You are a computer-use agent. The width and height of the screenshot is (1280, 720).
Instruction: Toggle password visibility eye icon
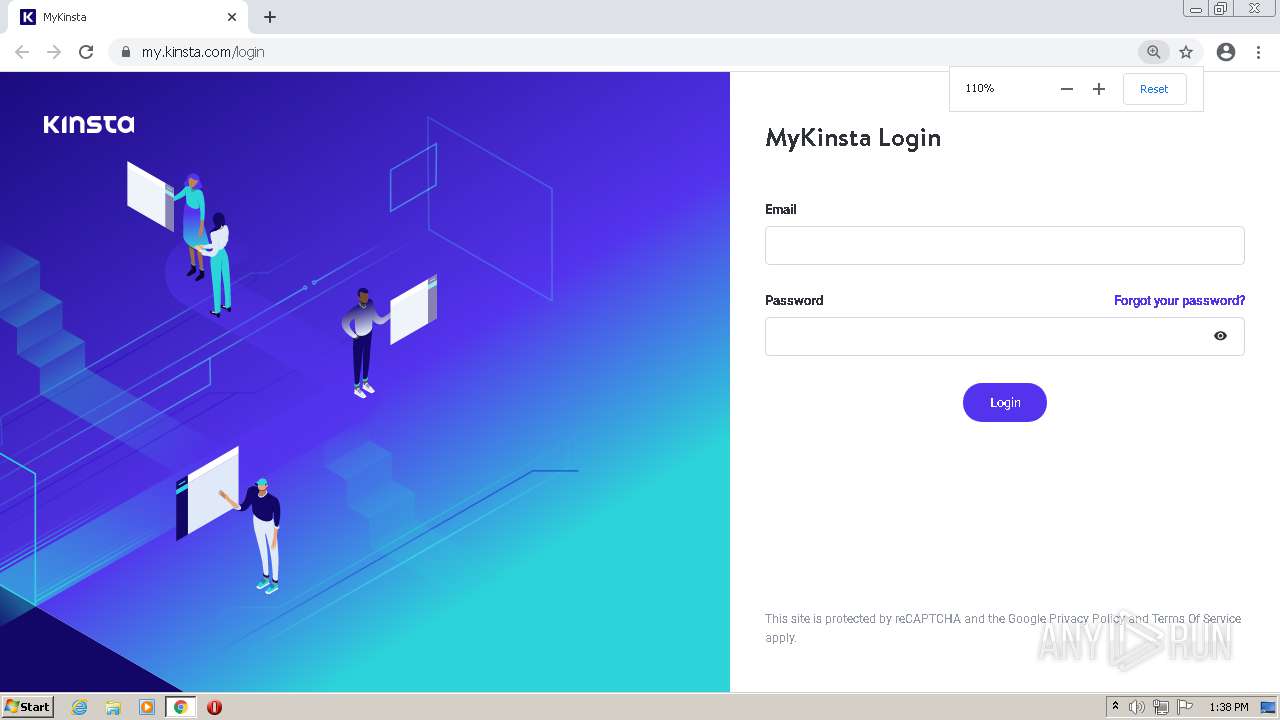pos(1220,336)
